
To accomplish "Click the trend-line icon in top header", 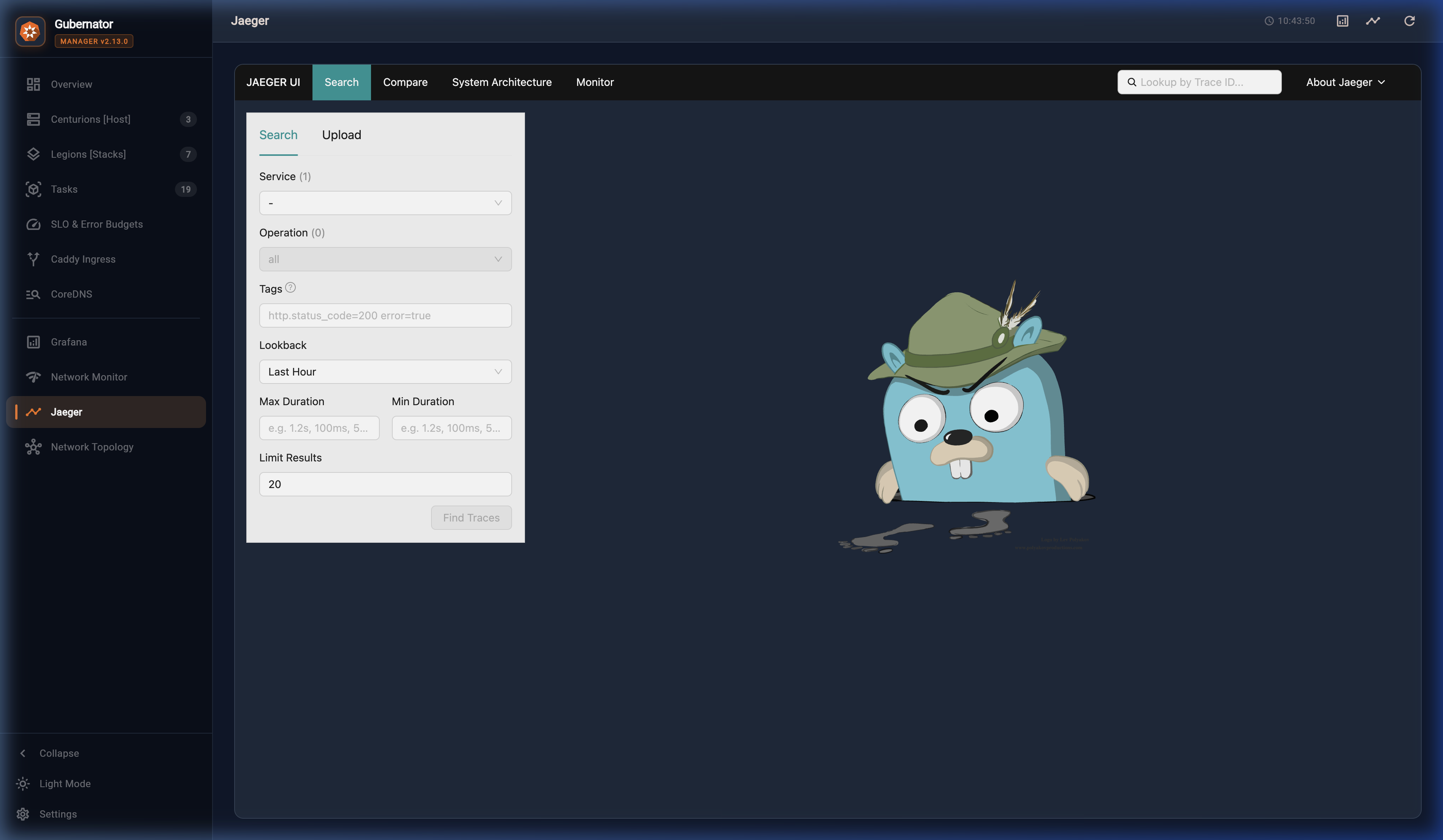I will pos(1373,21).
